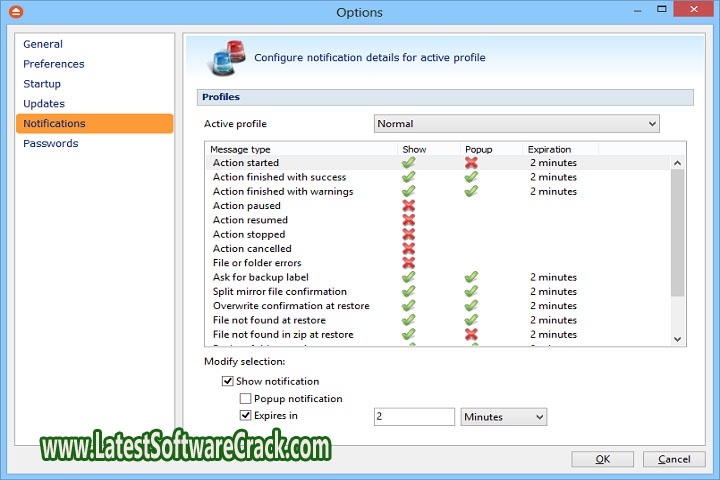Viewport: 720px width, 480px height.
Task: Click the red Show cross for Action resumed
Action: (409, 220)
